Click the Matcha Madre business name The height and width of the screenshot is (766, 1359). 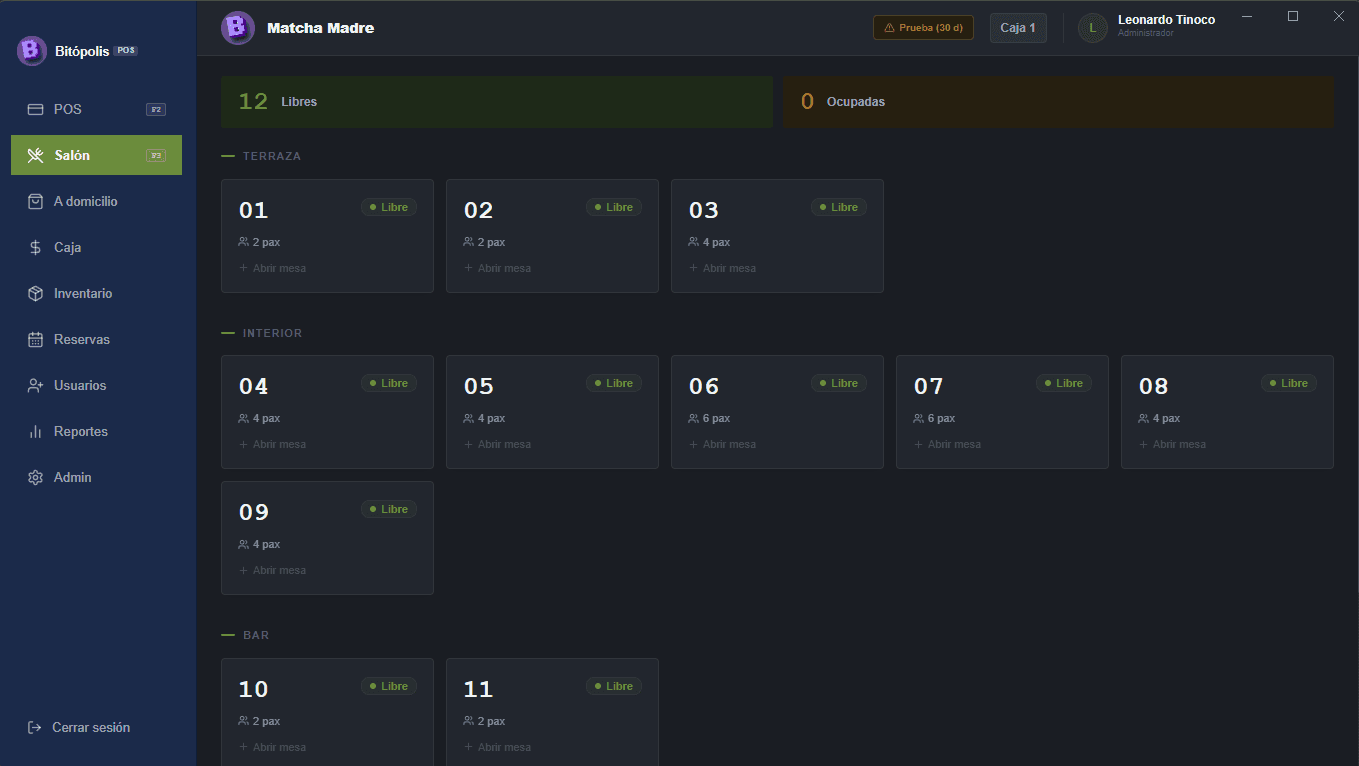click(x=320, y=28)
